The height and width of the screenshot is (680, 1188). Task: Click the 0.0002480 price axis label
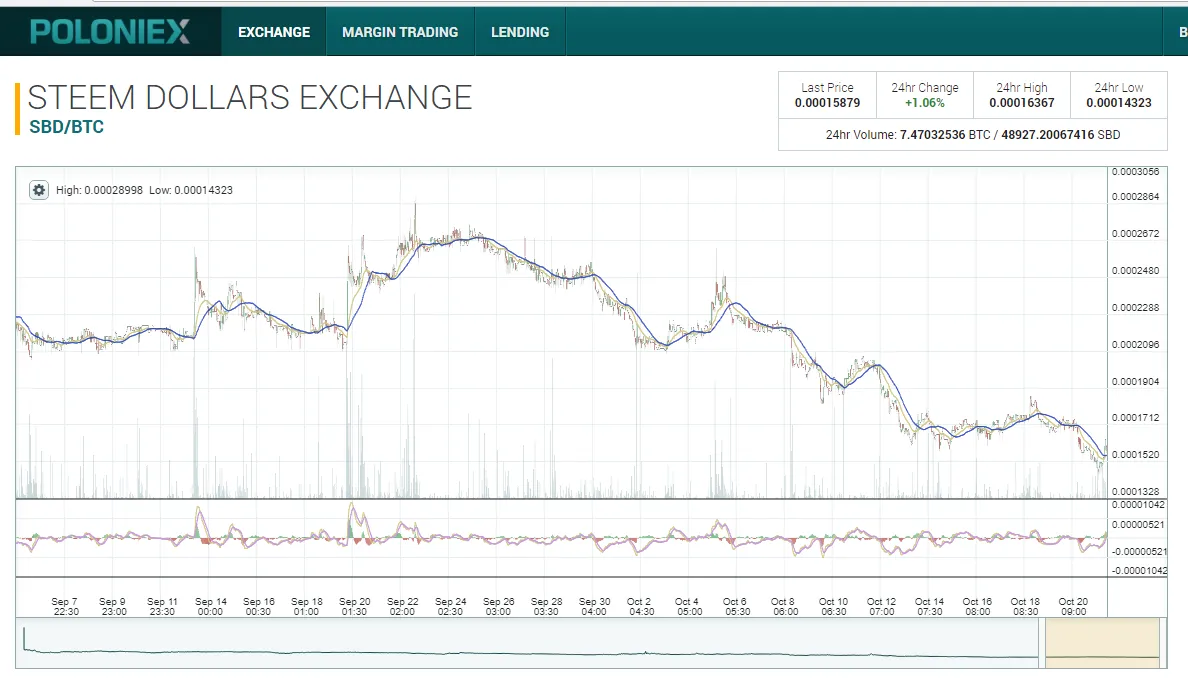pyautogui.click(x=1135, y=270)
